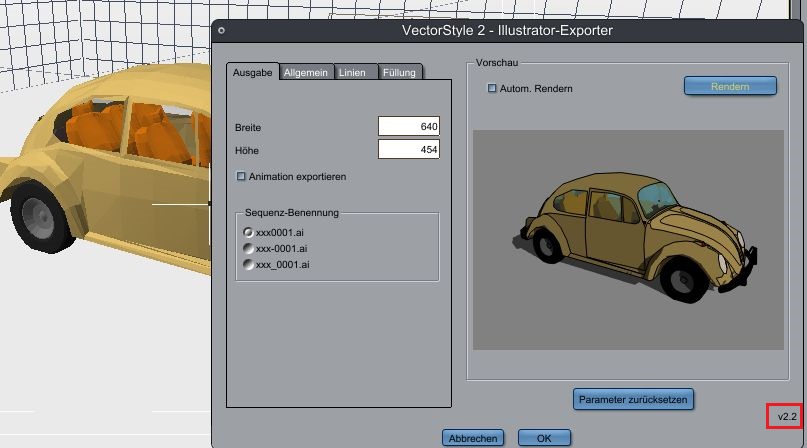The image size is (807, 448).
Task: Click Parameter zurücksetzen button
Action: (633, 399)
